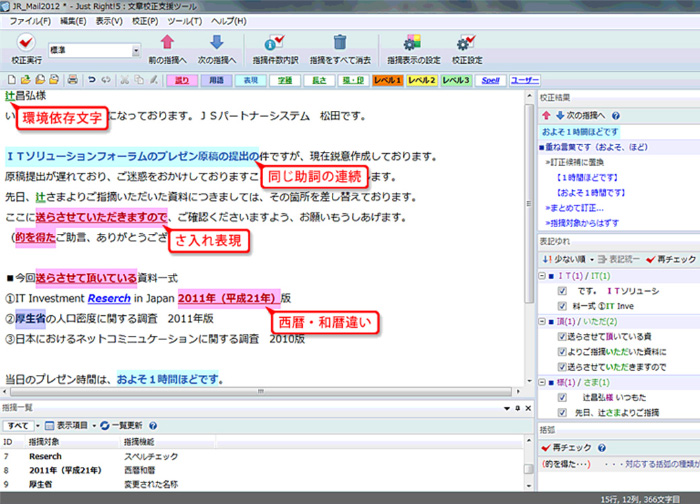Close the 指摘一覧 panel
The width and height of the screenshot is (700, 504).
[x=528, y=408]
